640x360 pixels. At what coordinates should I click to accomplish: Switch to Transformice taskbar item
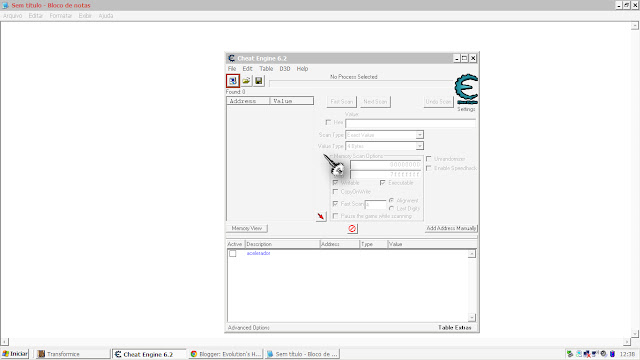[72, 354]
